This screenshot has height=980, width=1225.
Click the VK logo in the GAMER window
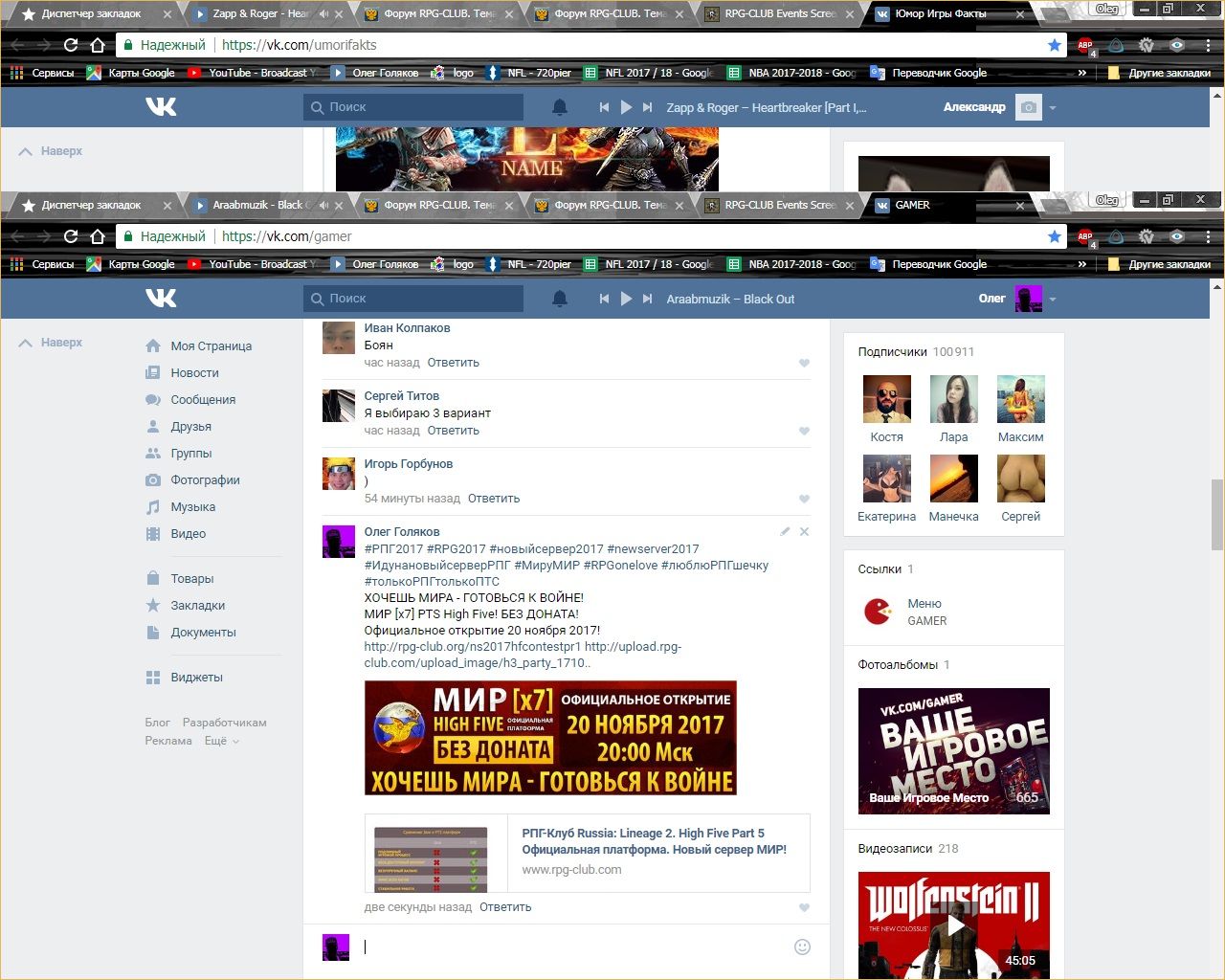click(x=161, y=299)
